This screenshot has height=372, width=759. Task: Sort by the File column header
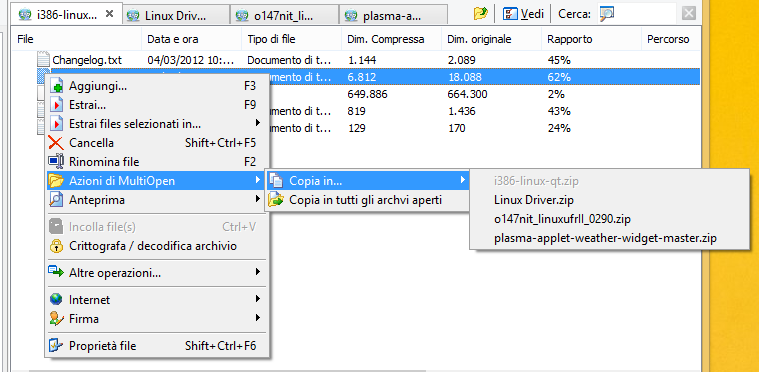click(x=76, y=39)
